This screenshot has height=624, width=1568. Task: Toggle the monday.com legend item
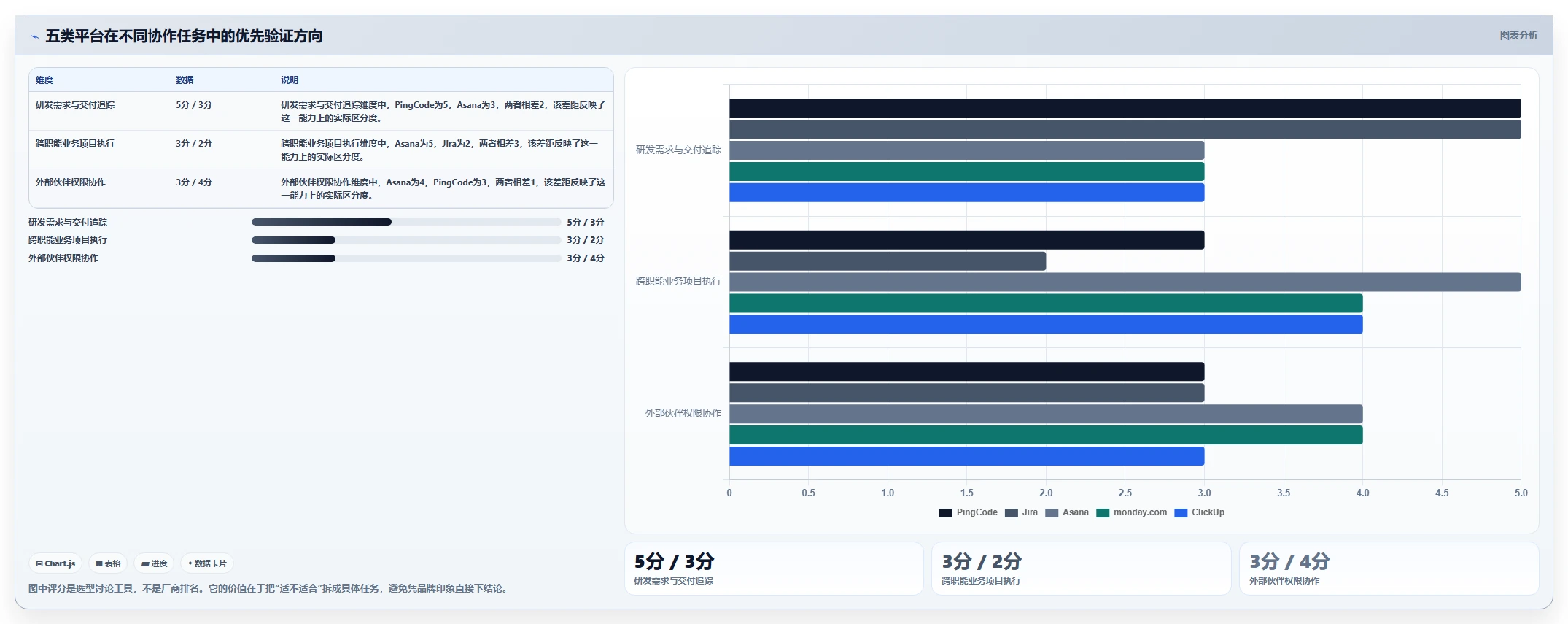click(1131, 512)
